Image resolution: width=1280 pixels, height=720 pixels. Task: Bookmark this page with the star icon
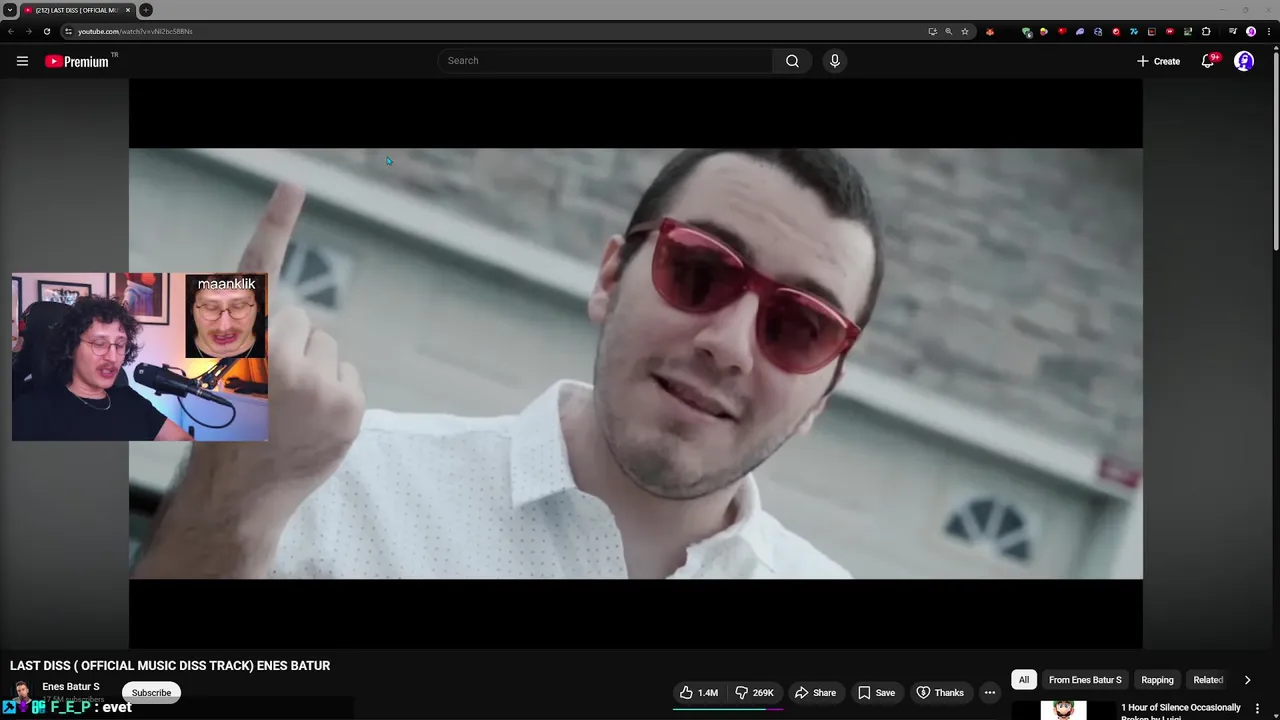tap(965, 31)
